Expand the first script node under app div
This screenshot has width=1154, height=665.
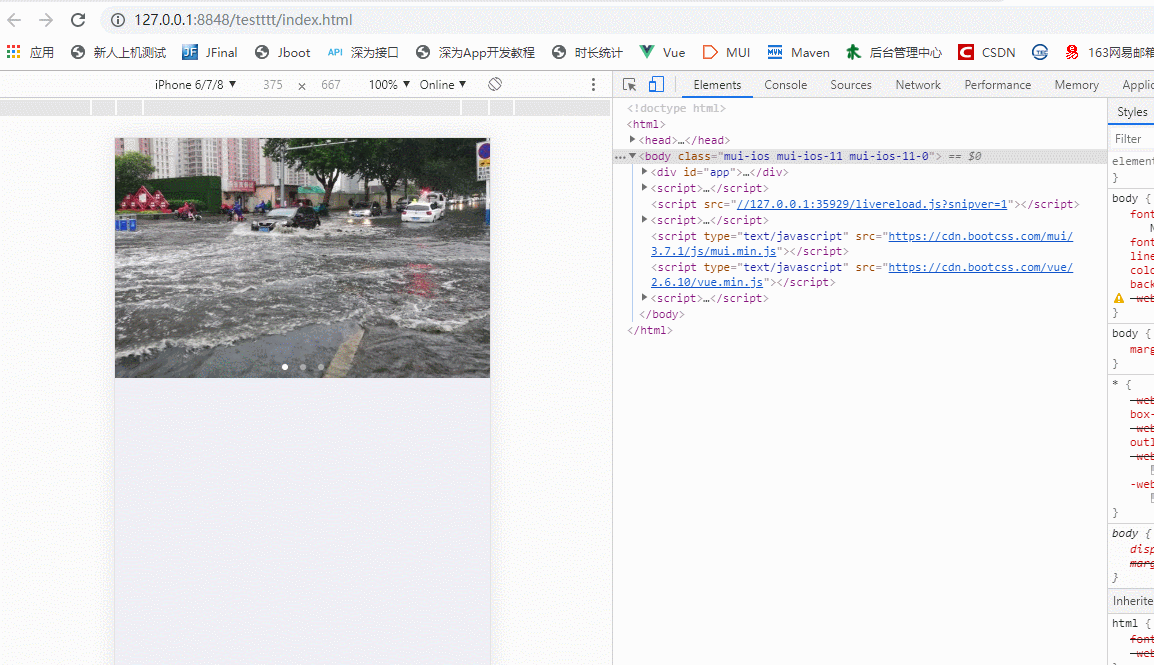click(x=645, y=188)
